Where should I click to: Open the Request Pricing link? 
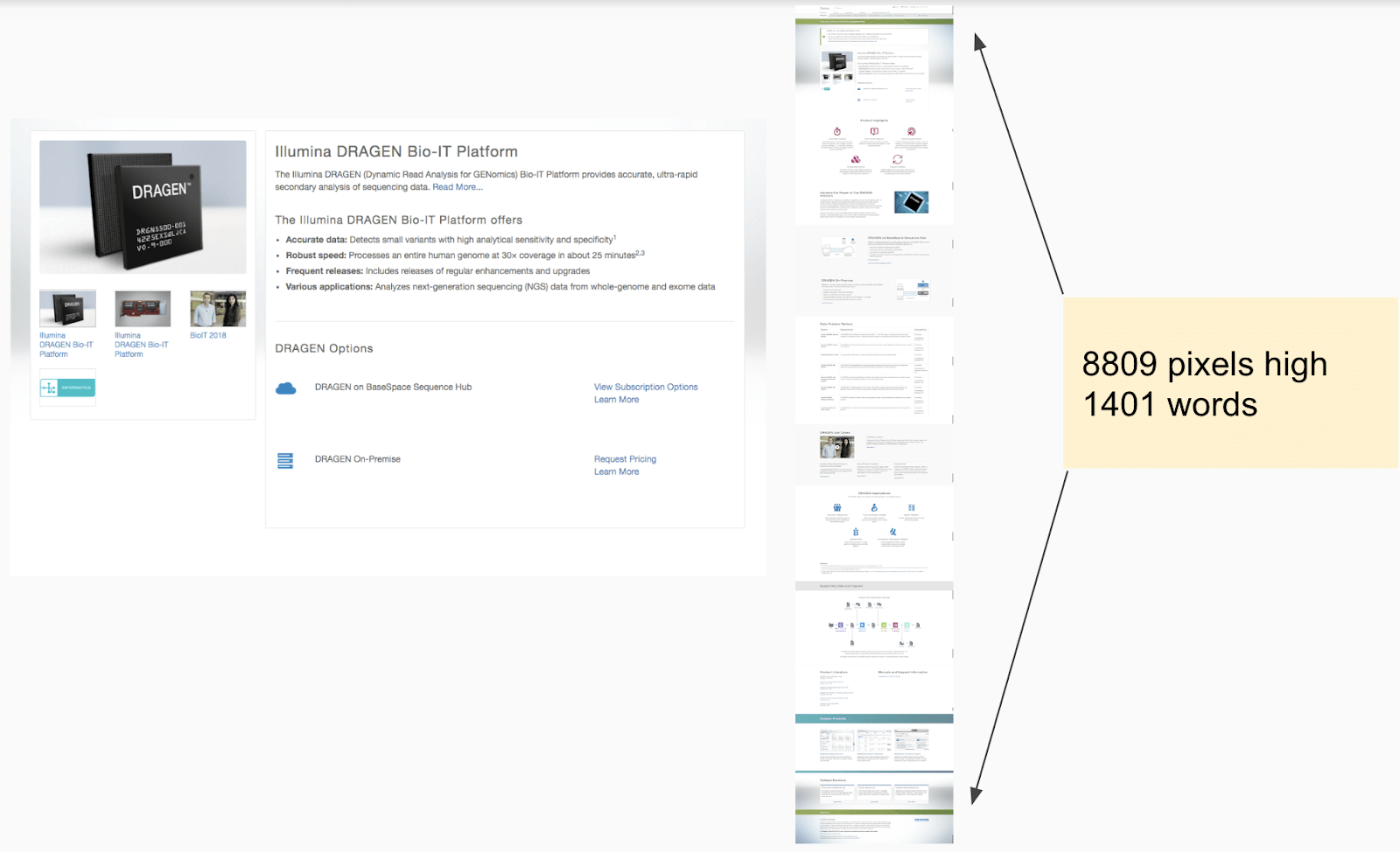click(625, 459)
